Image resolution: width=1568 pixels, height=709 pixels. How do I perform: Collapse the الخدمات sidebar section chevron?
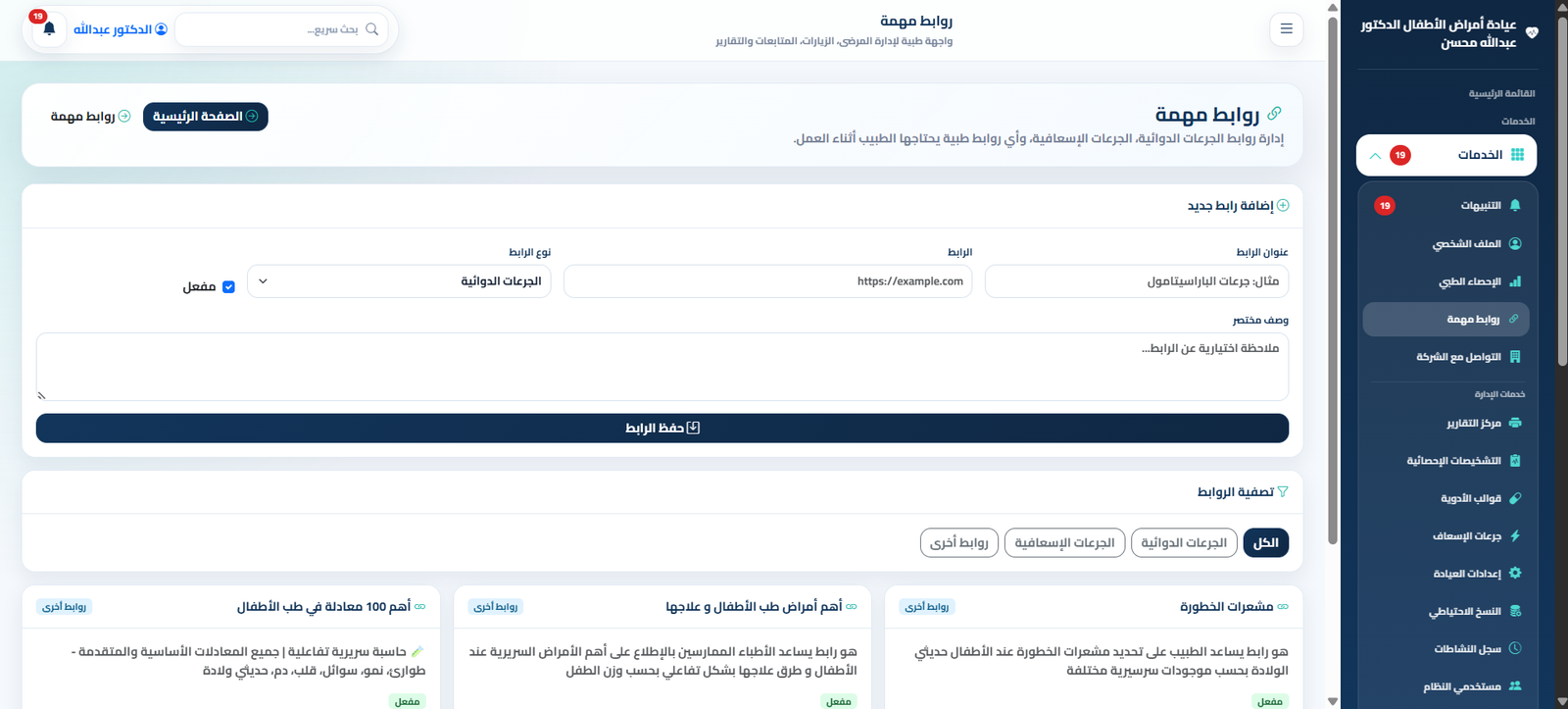(x=1375, y=155)
